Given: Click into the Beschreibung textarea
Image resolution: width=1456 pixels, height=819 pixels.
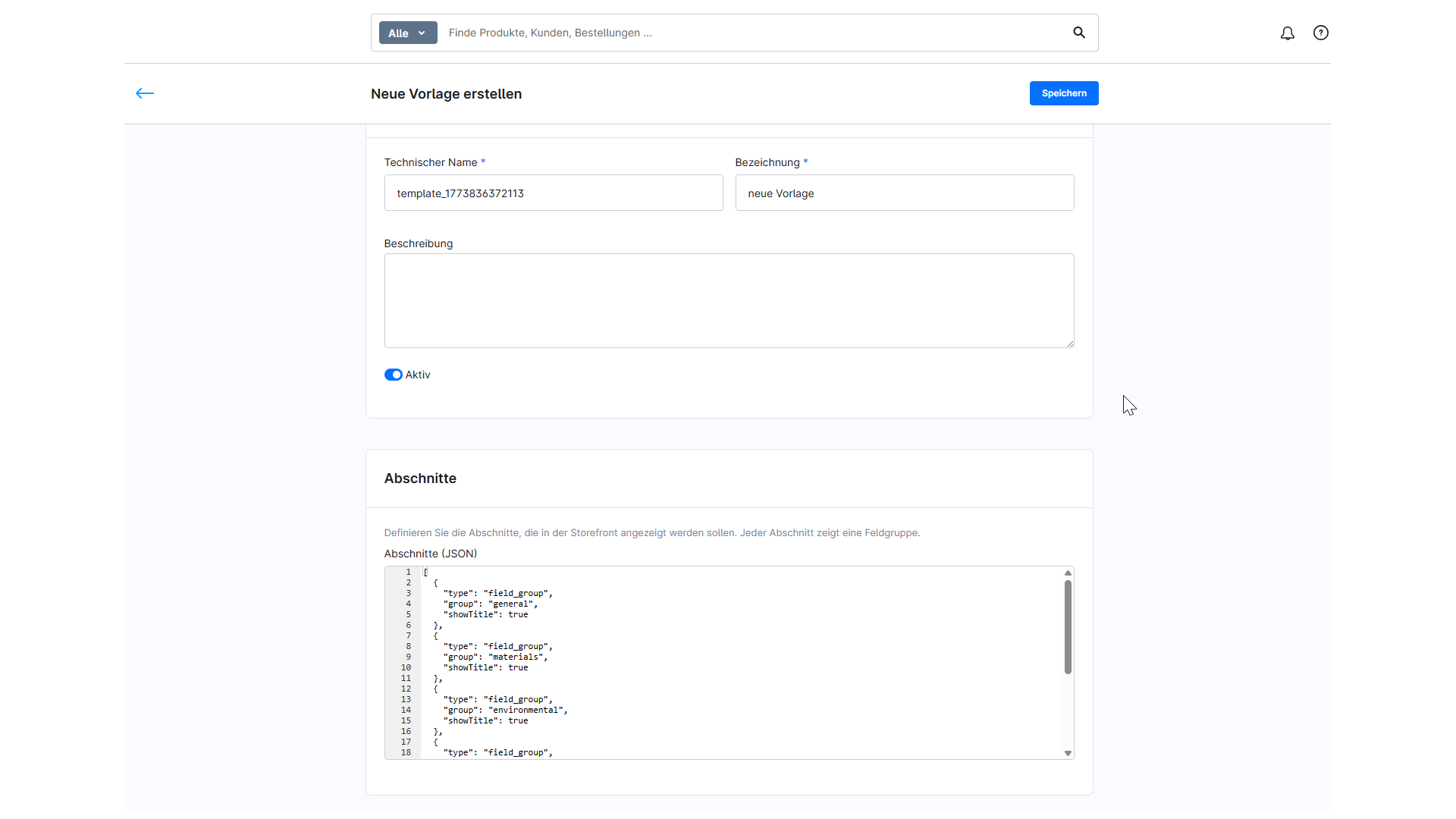Looking at the screenshot, I should click(x=729, y=300).
